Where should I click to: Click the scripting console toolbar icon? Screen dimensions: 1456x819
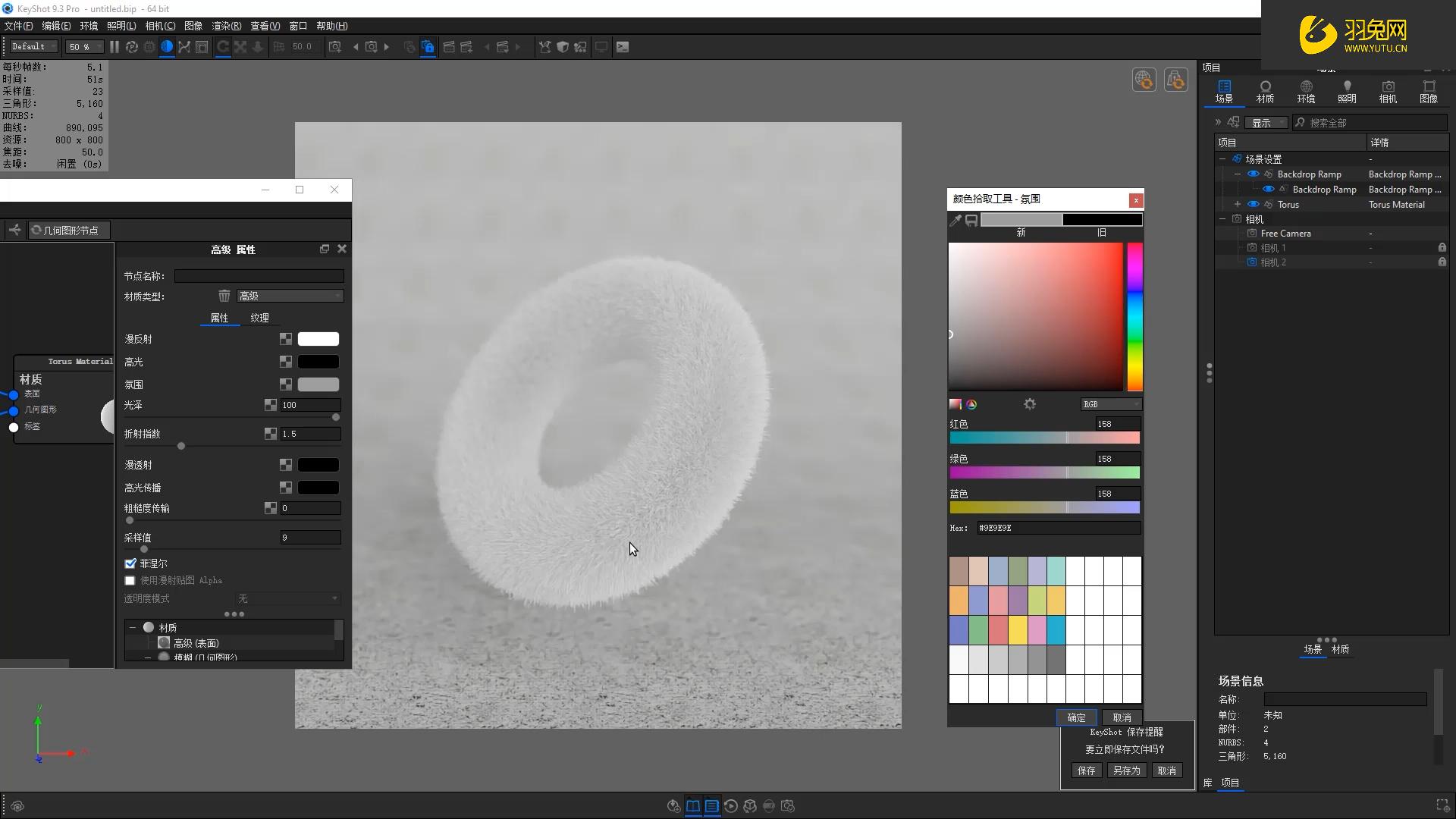pos(623,47)
